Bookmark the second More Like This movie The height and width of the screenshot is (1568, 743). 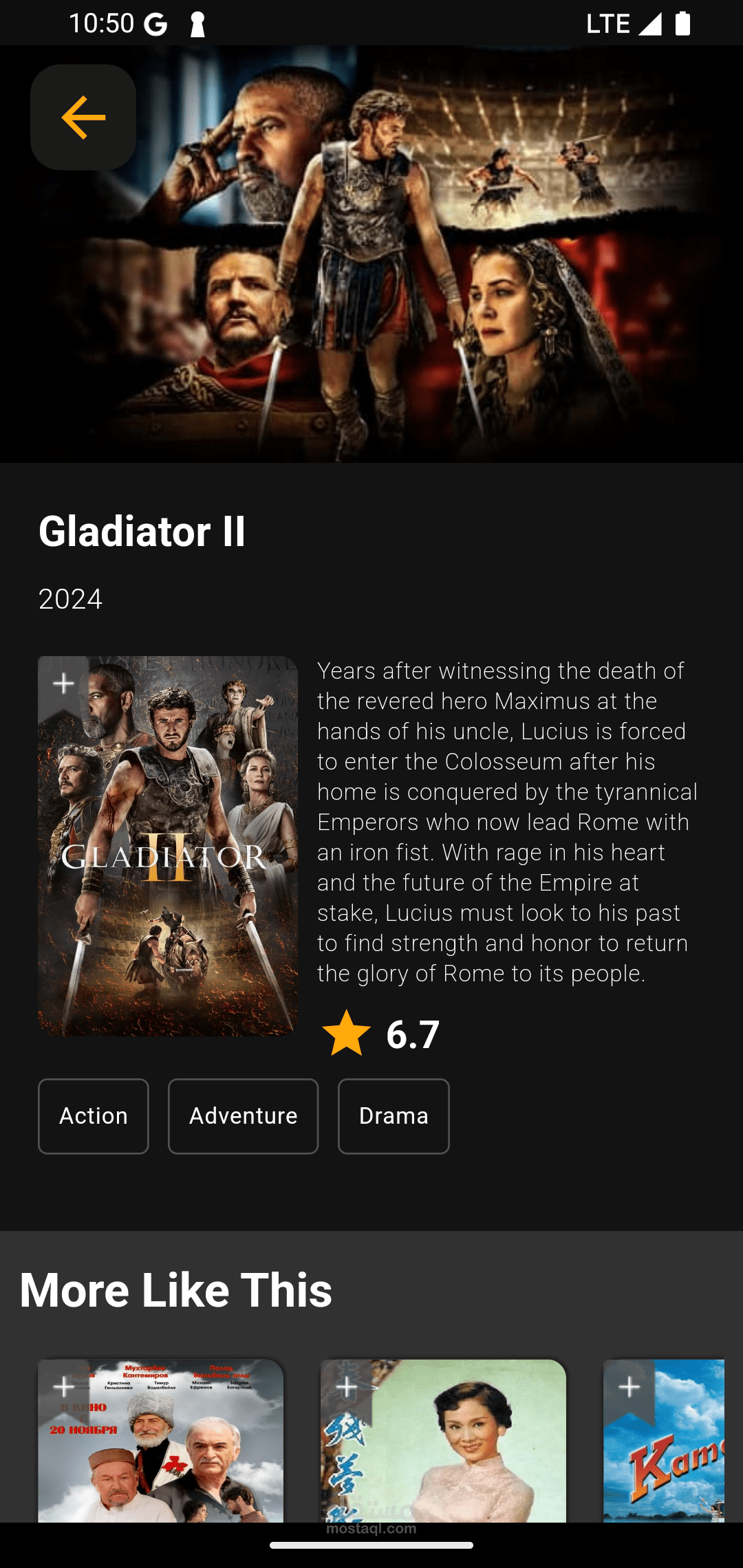pos(347,1386)
